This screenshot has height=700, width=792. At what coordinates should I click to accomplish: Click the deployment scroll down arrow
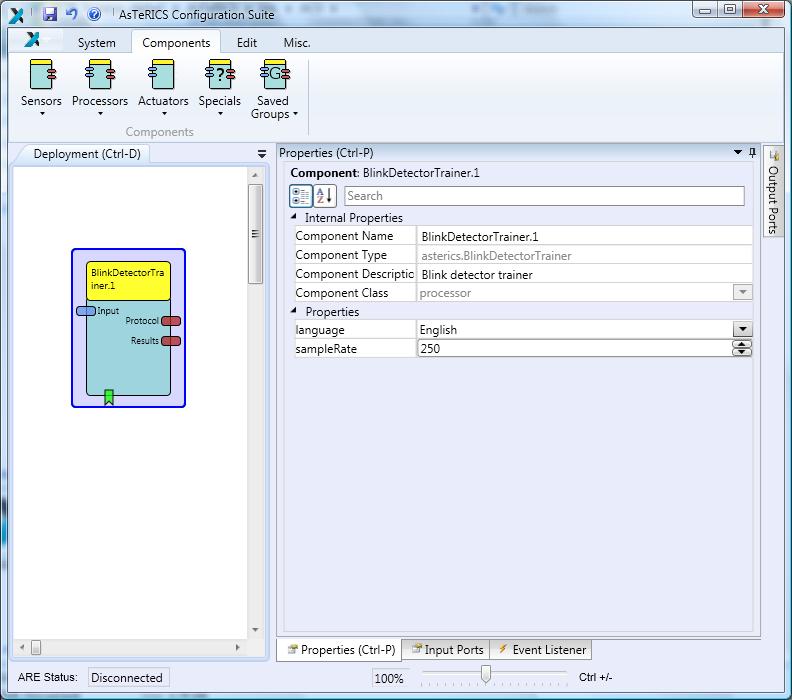[x=255, y=630]
